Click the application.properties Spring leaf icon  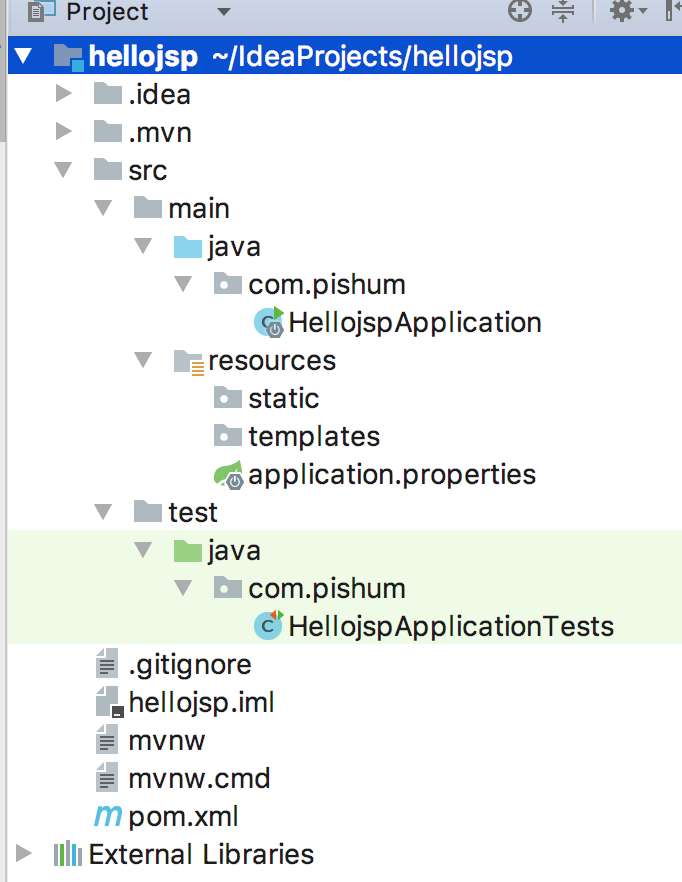coord(228,475)
